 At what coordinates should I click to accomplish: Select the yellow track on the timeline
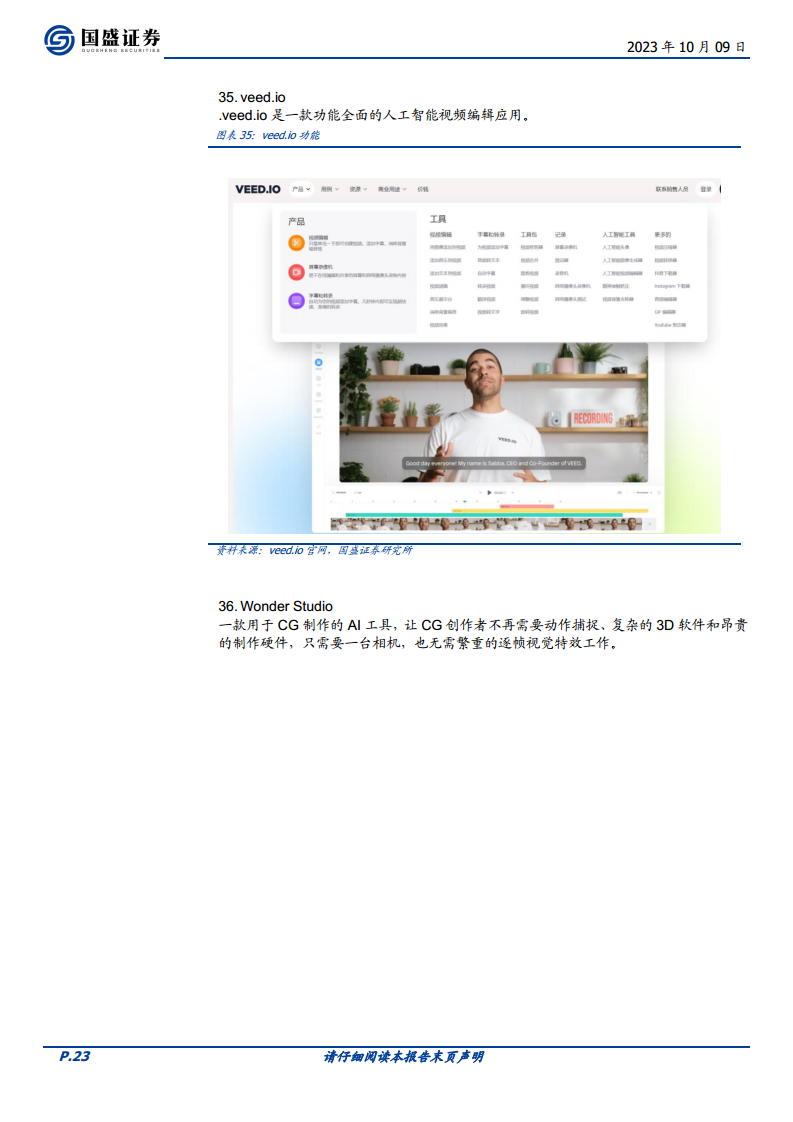tap(550, 510)
